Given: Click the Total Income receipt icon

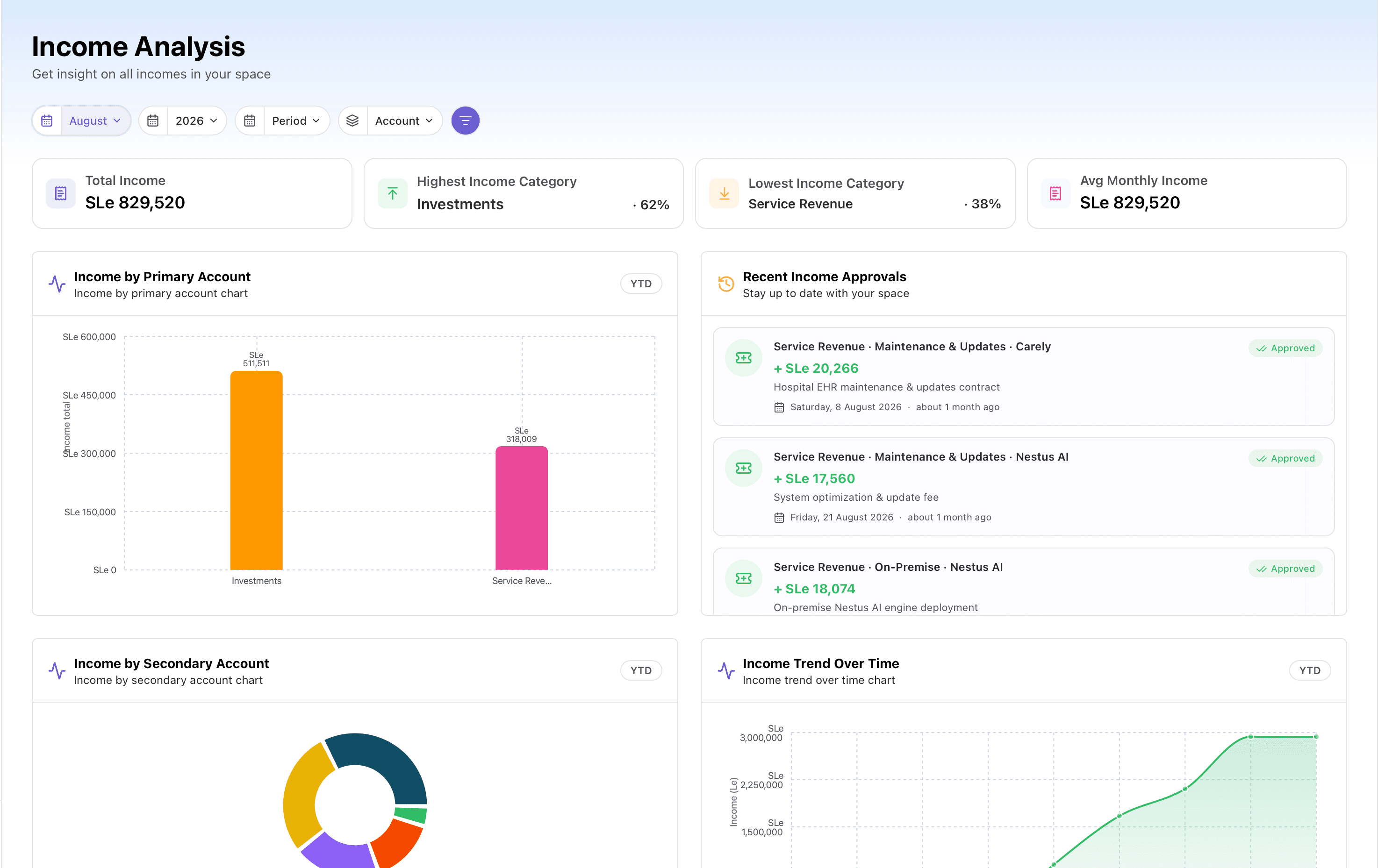Looking at the screenshot, I should click(x=61, y=193).
